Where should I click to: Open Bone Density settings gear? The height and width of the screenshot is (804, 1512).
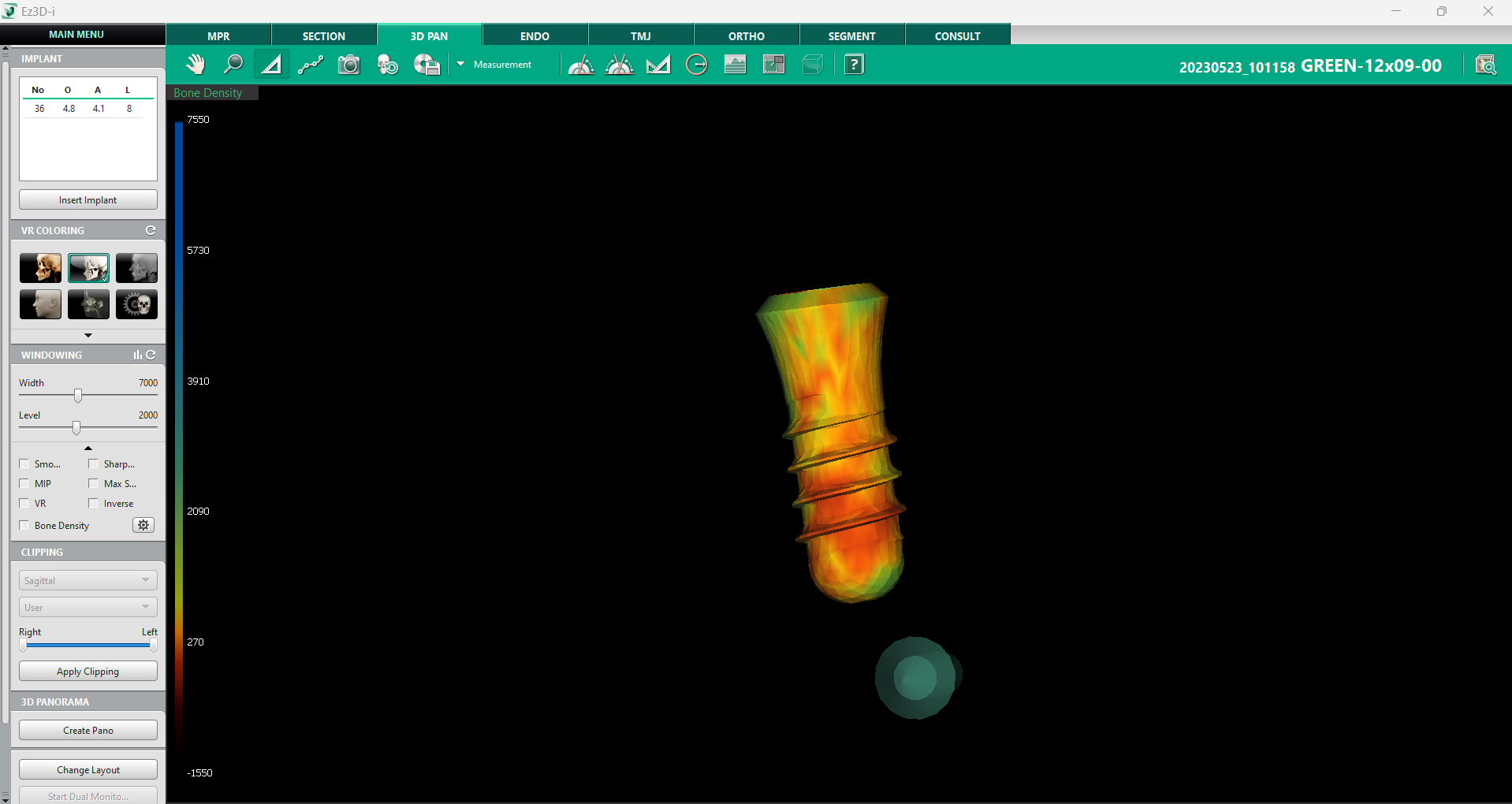coord(143,525)
